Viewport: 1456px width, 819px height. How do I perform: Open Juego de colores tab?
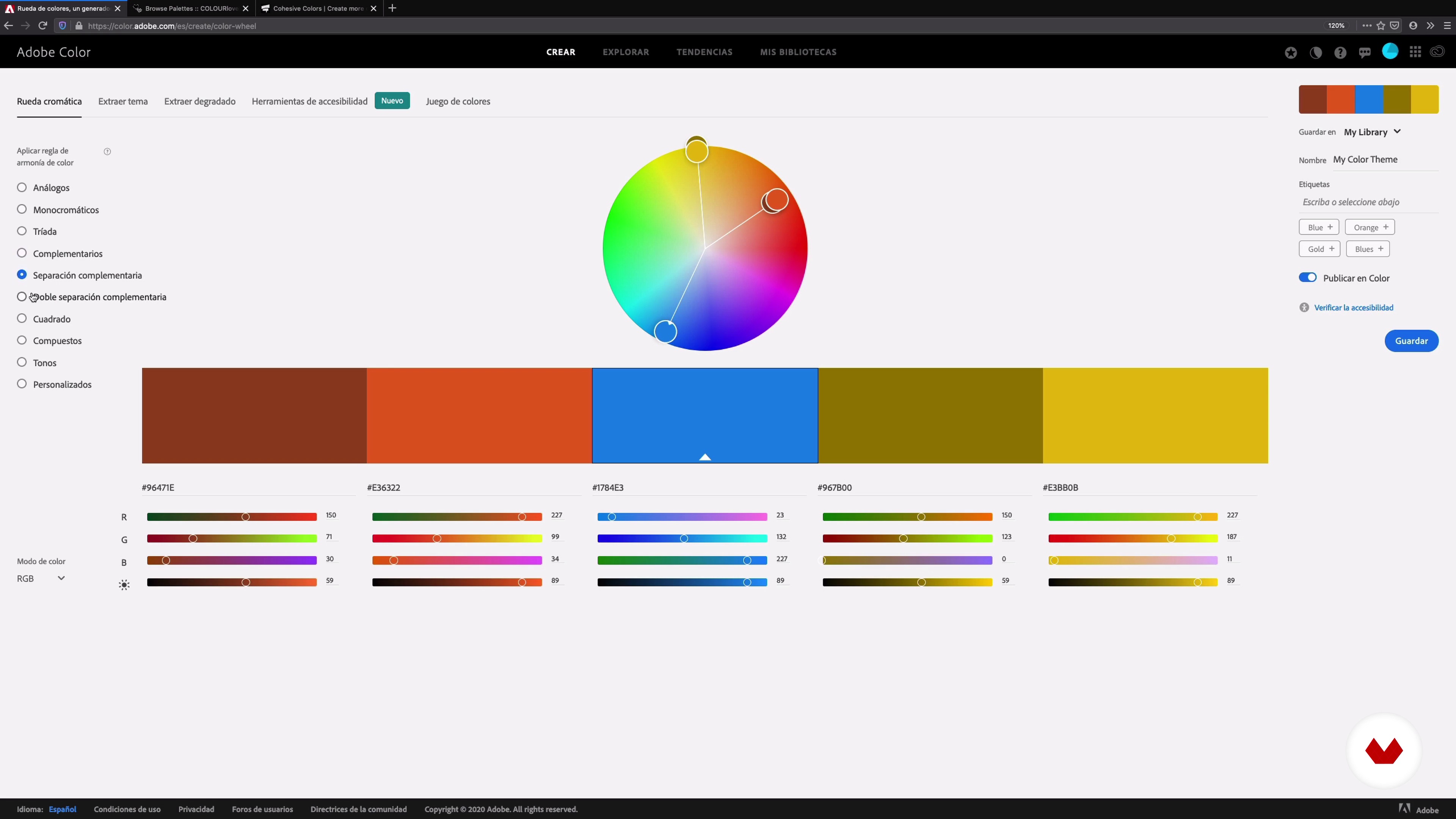click(x=458, y=101)
